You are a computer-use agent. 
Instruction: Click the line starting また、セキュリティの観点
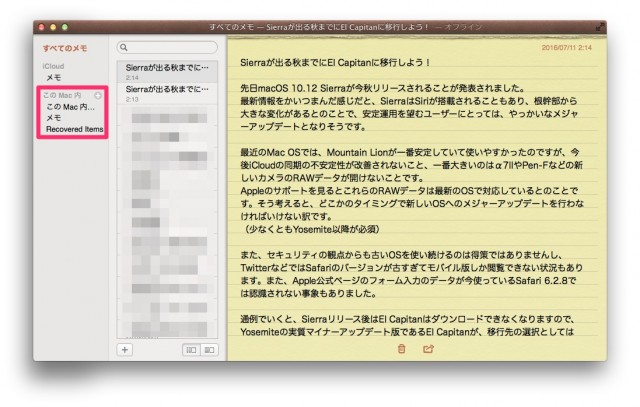pyautogui.click(x=401, y=255)
